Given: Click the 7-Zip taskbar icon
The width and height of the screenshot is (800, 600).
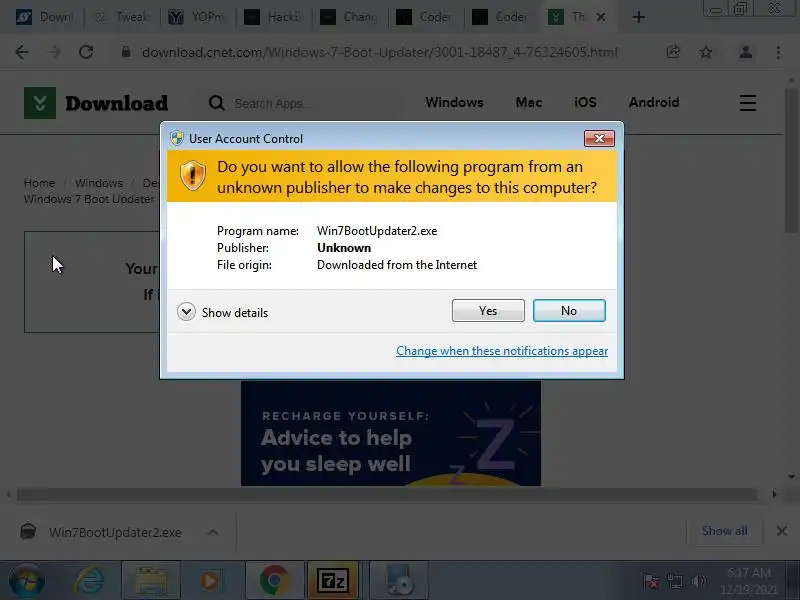Looking at the screenshot, I should (334, 581).
